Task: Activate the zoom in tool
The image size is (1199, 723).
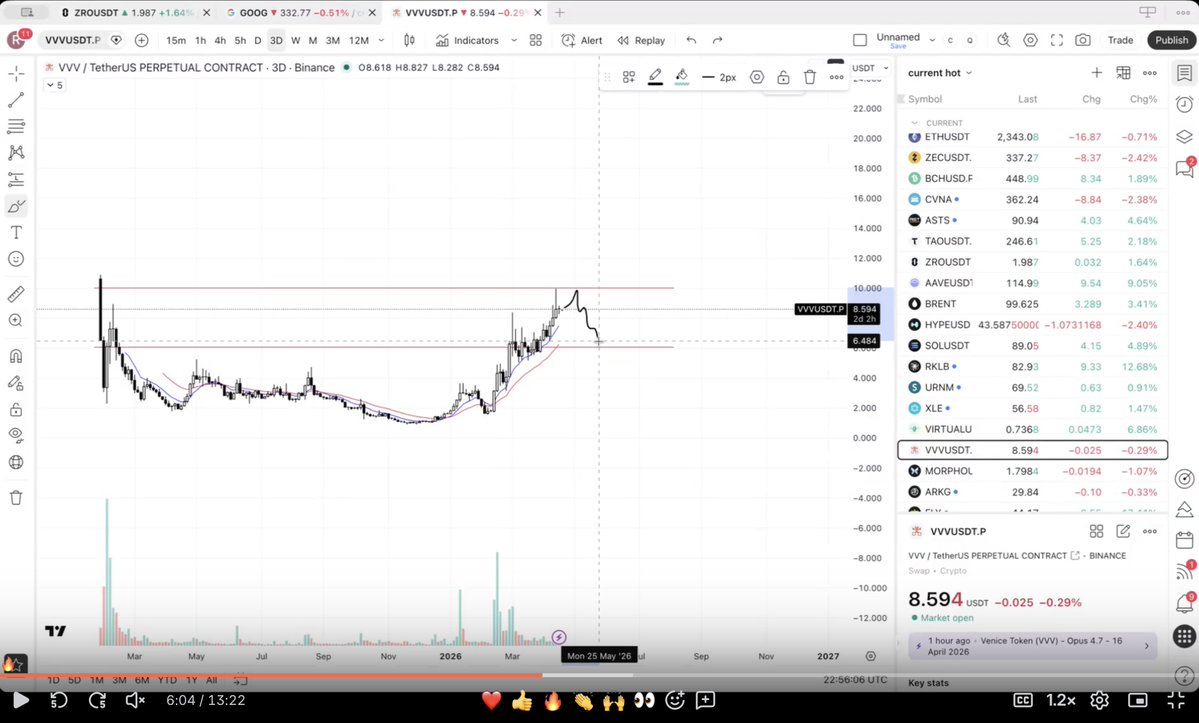Action: coord(16,320)
